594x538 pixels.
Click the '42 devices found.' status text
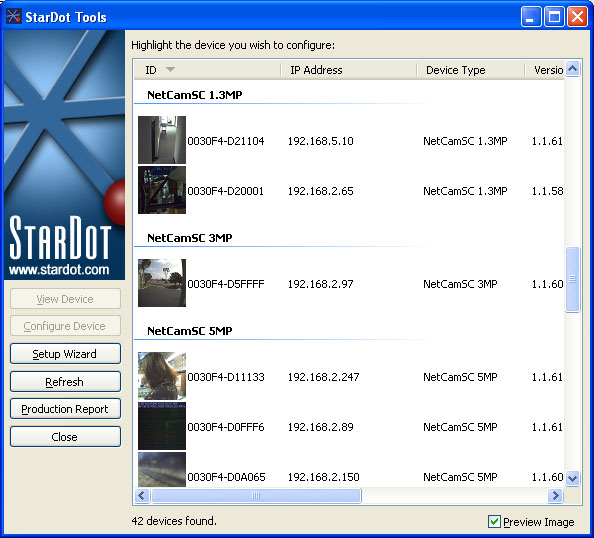coord(174,521)
